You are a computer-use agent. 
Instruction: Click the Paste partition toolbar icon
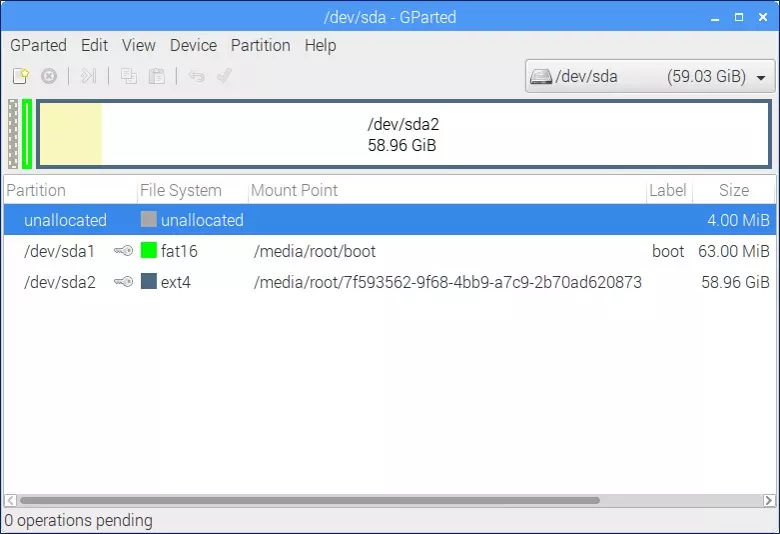point(157,76)
